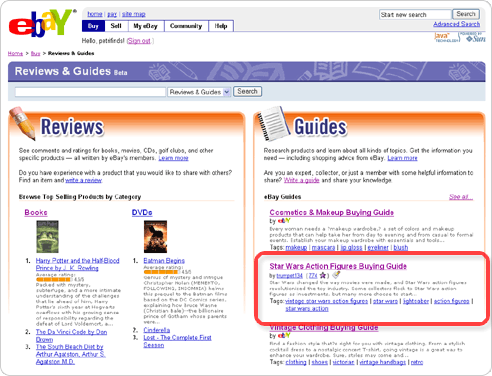
Task: Open Star Wars Action Figures Buying Guide
Action: click(338, 266)
